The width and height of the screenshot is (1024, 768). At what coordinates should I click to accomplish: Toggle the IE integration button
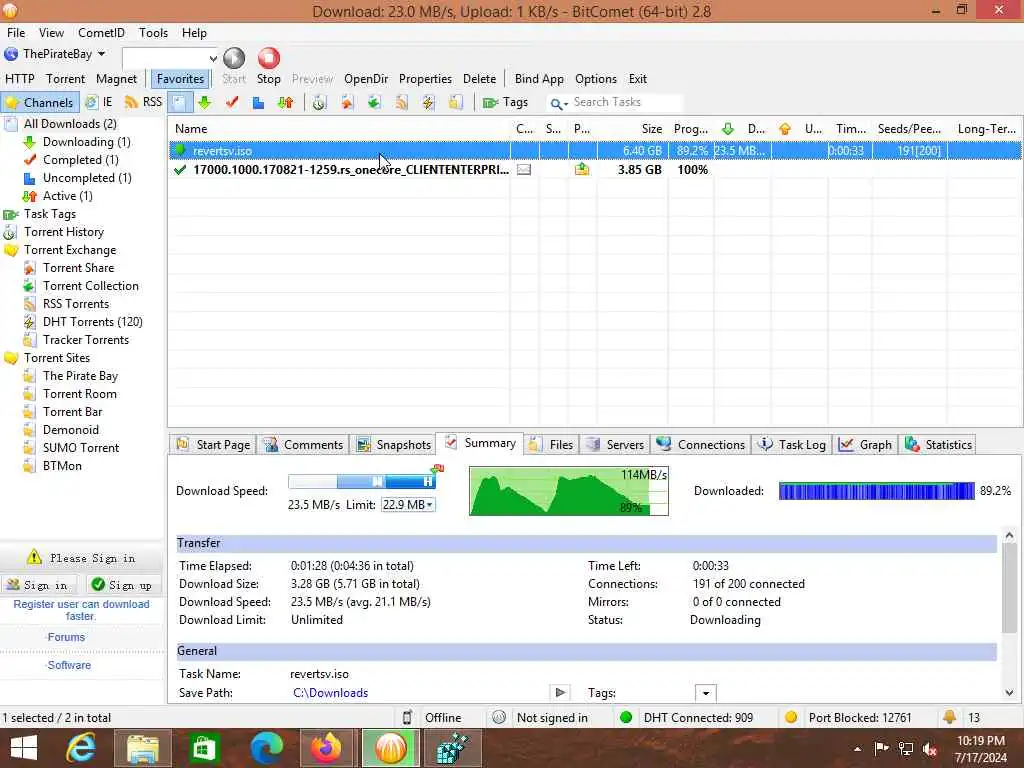pos(100,102)
